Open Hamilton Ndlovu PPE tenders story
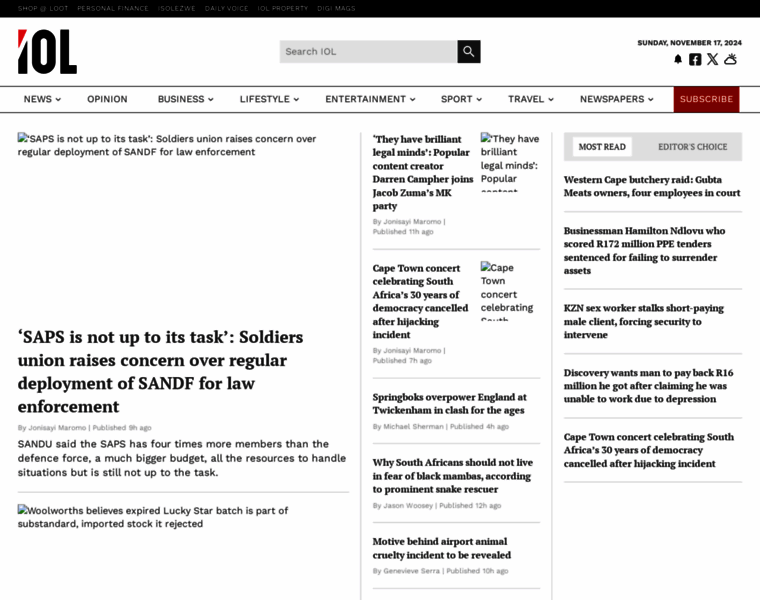This screenshot has height=600, width=760. (x=644, y=251)
